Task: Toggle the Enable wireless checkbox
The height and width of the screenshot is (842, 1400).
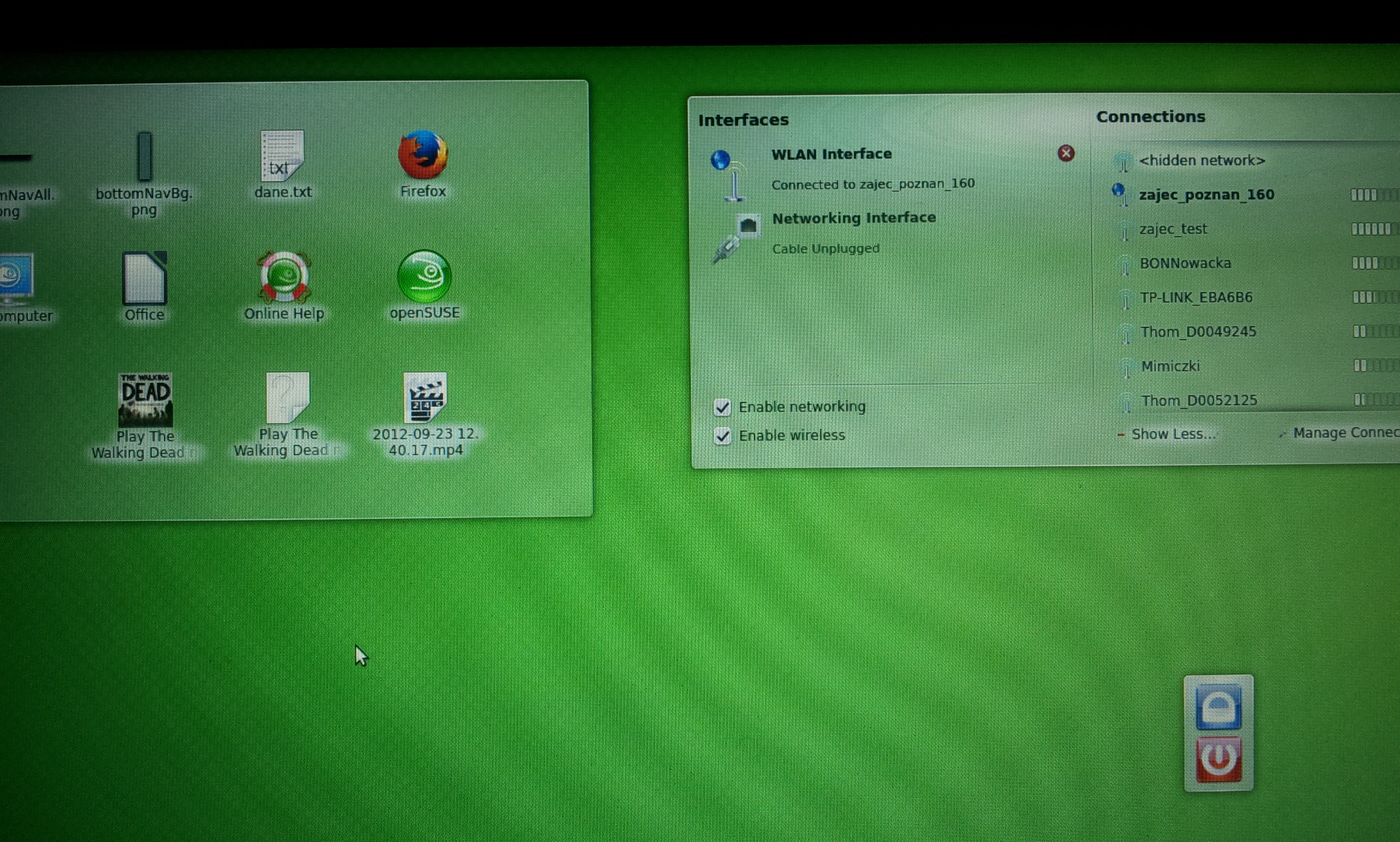Action: 723,436
